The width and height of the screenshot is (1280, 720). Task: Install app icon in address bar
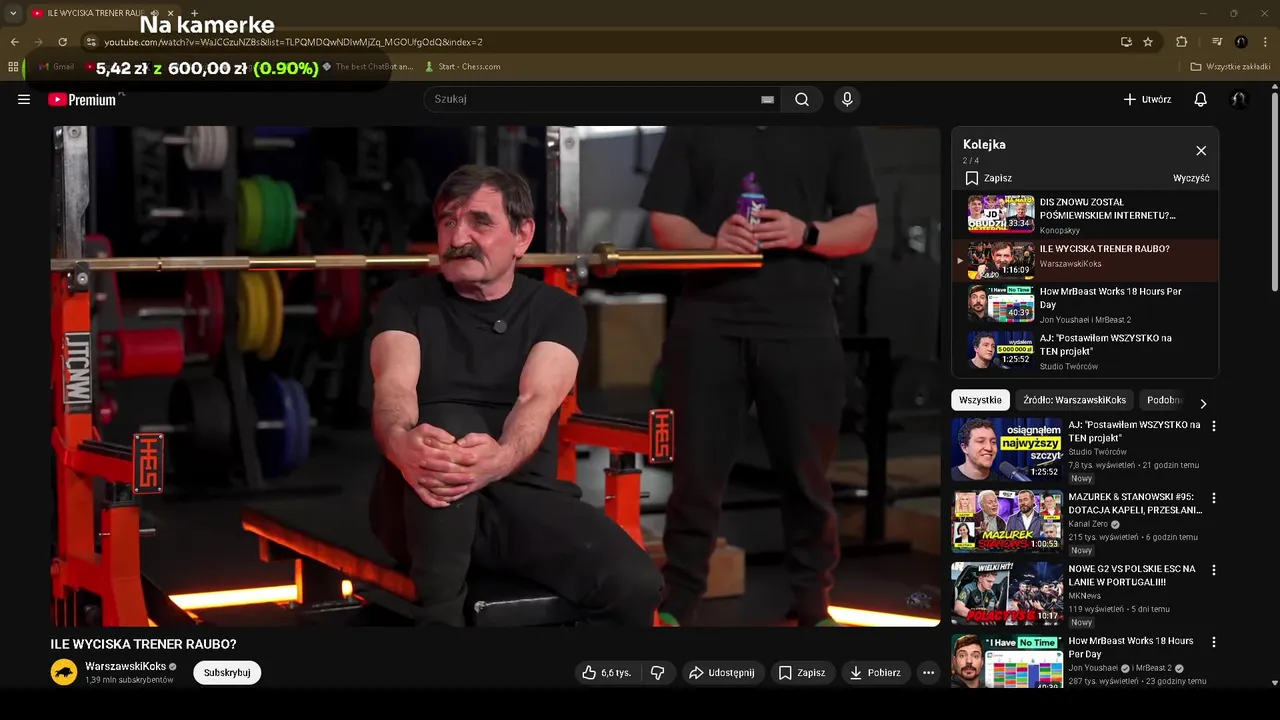pyautogui.click(x=1126, y=42)
